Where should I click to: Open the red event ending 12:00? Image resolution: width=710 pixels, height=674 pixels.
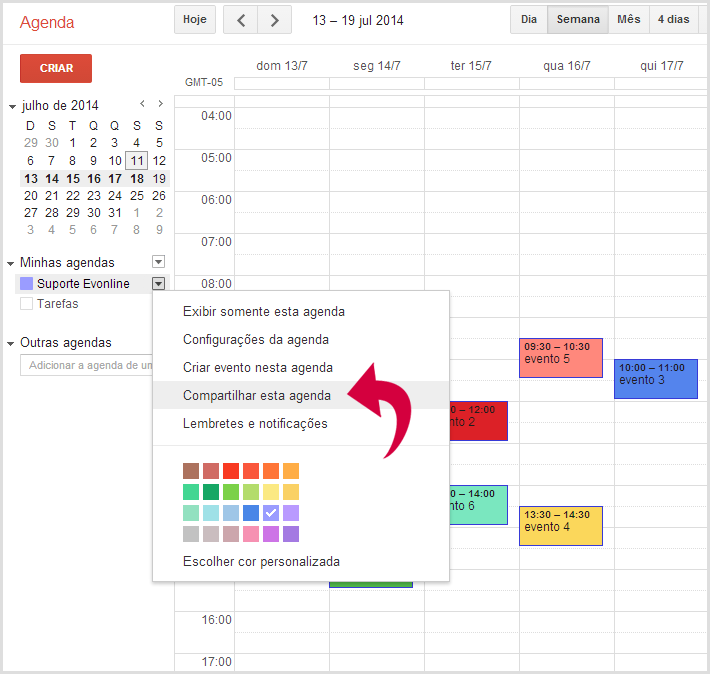coord(479,421)
